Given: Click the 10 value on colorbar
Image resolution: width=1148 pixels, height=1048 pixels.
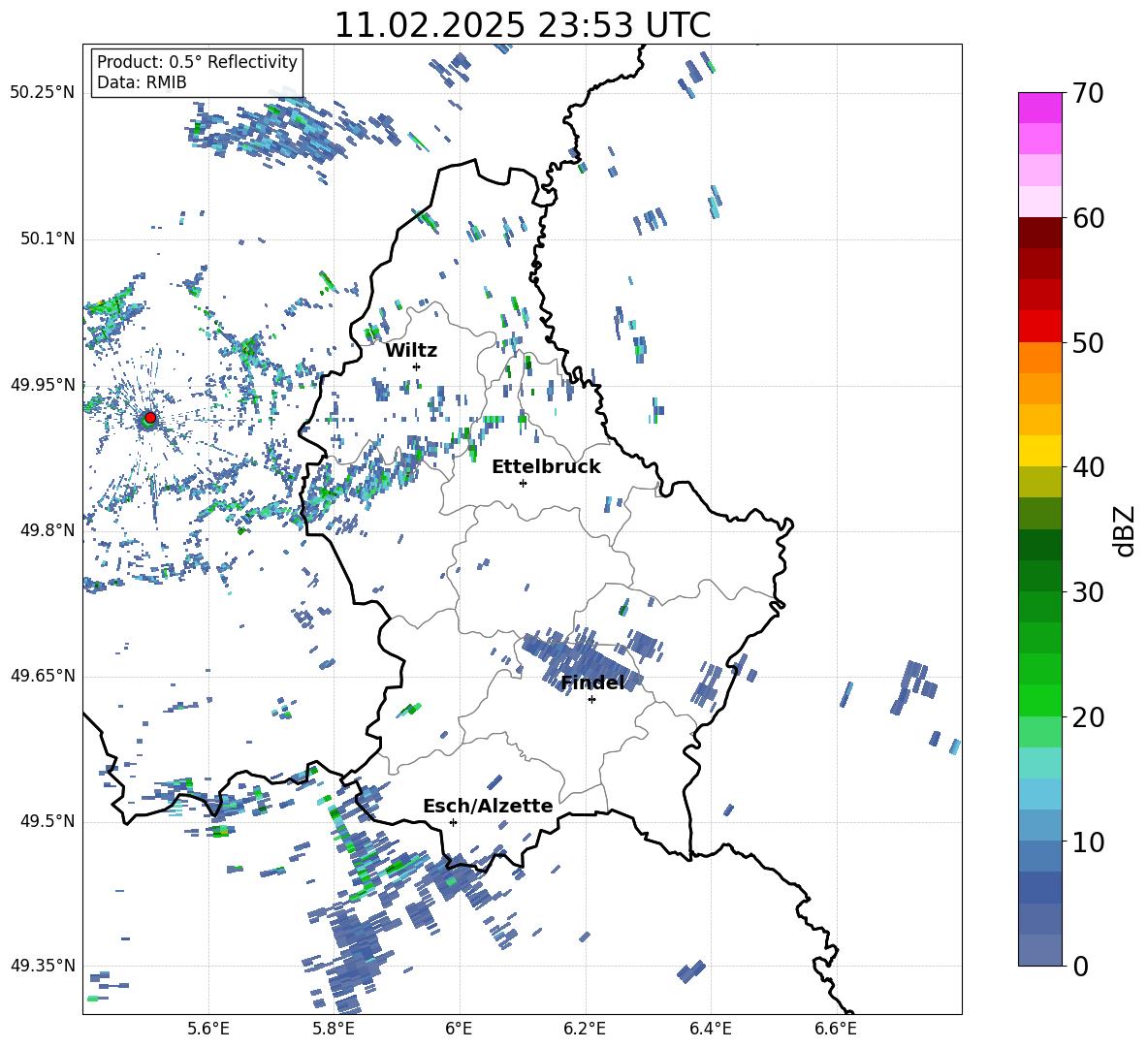Looking at the screenshot, I should 1088,842.
